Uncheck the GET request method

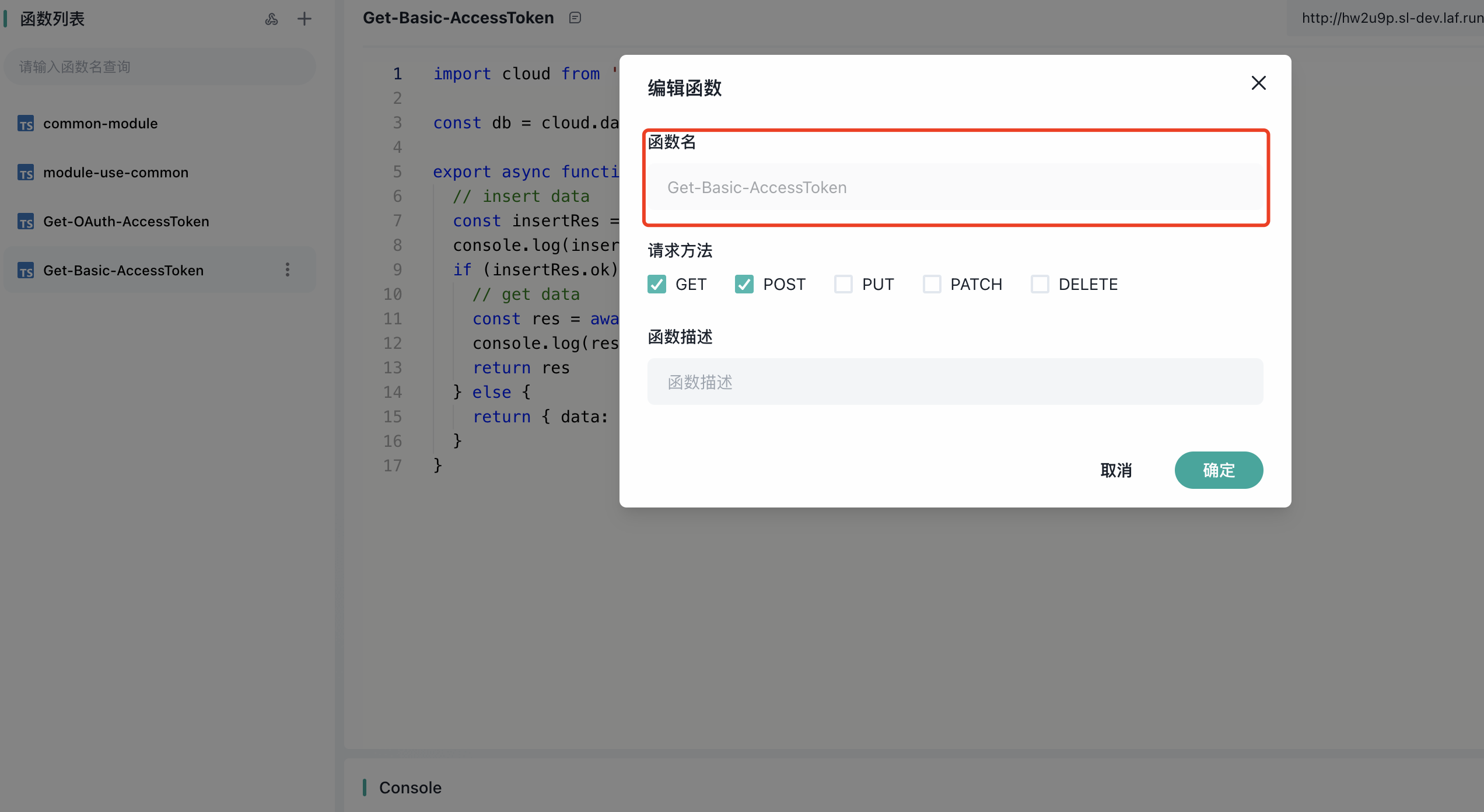pos(656,284)
